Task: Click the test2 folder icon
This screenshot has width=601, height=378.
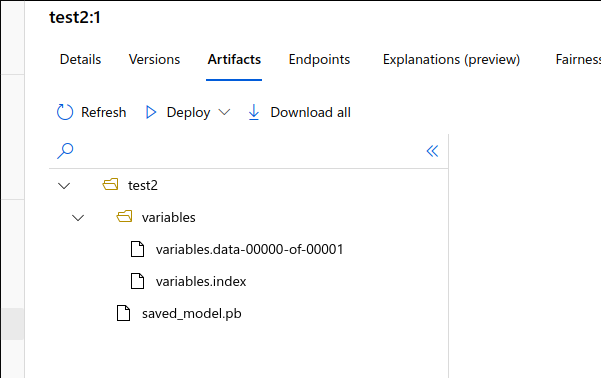Action: tap(110, 185)
